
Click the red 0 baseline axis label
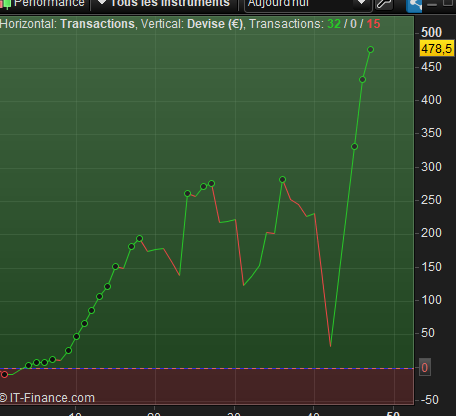click(425, 368)
